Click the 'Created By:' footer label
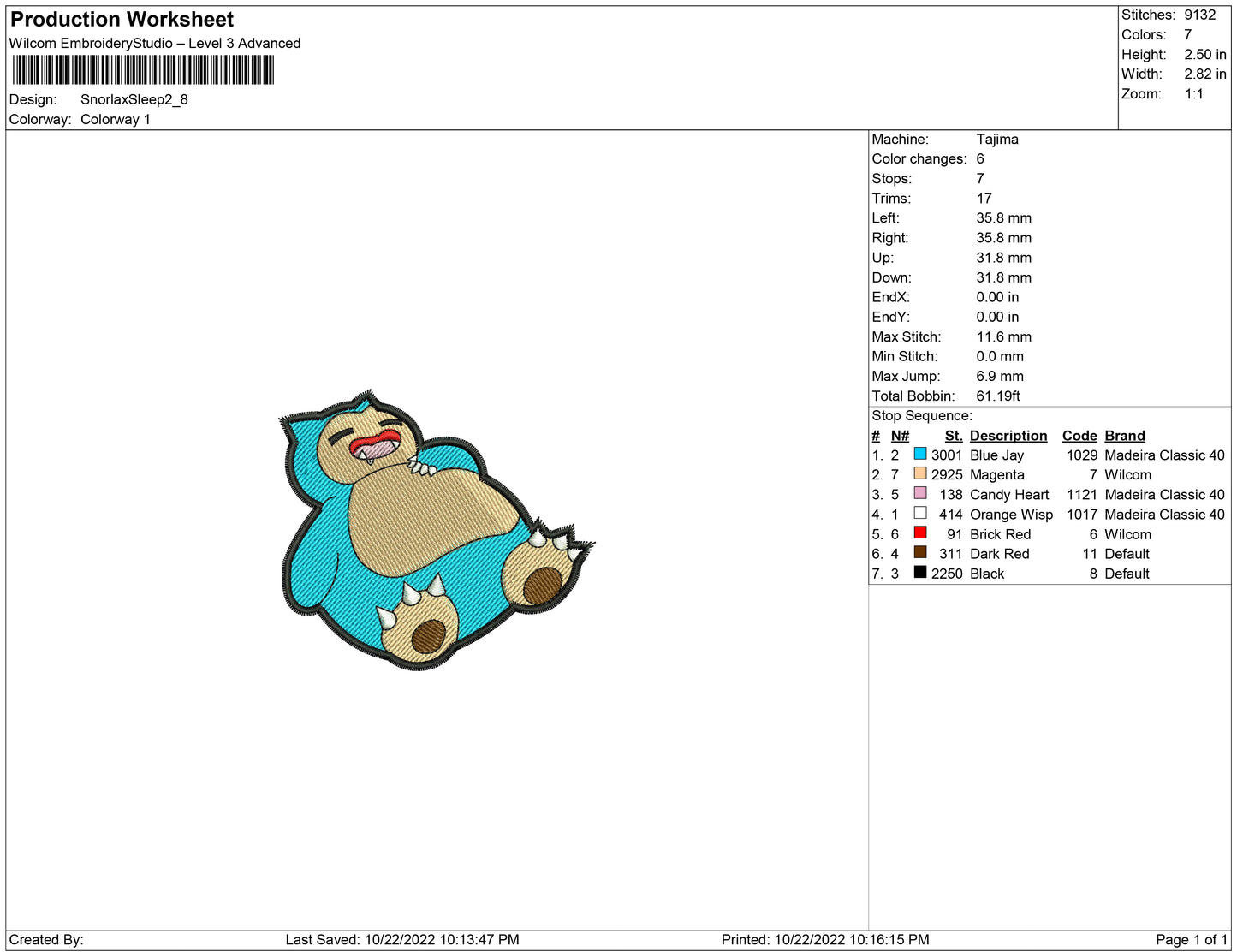This screenshot has width=1237, height=952. pos(46,940)
